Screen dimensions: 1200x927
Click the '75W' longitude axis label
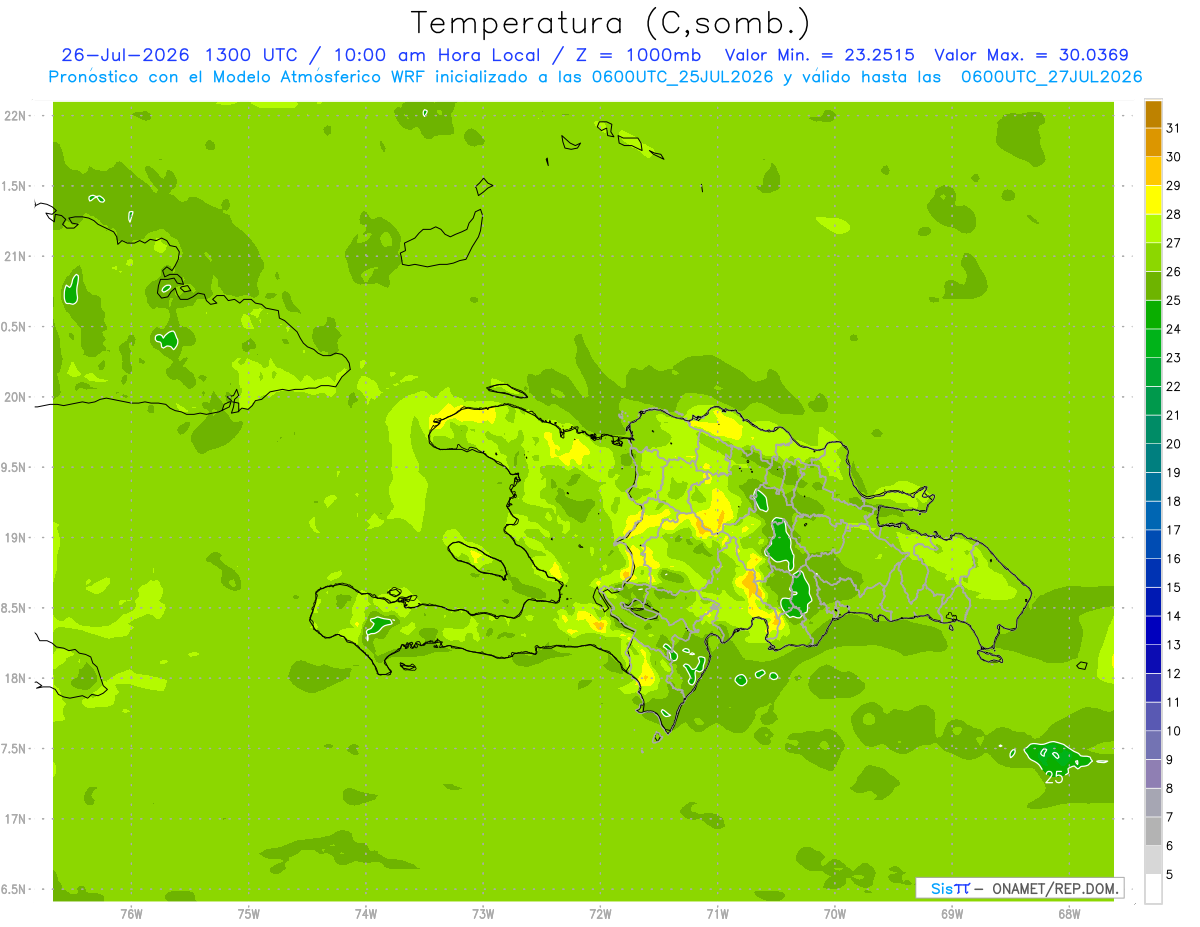[x=248, y=915]
